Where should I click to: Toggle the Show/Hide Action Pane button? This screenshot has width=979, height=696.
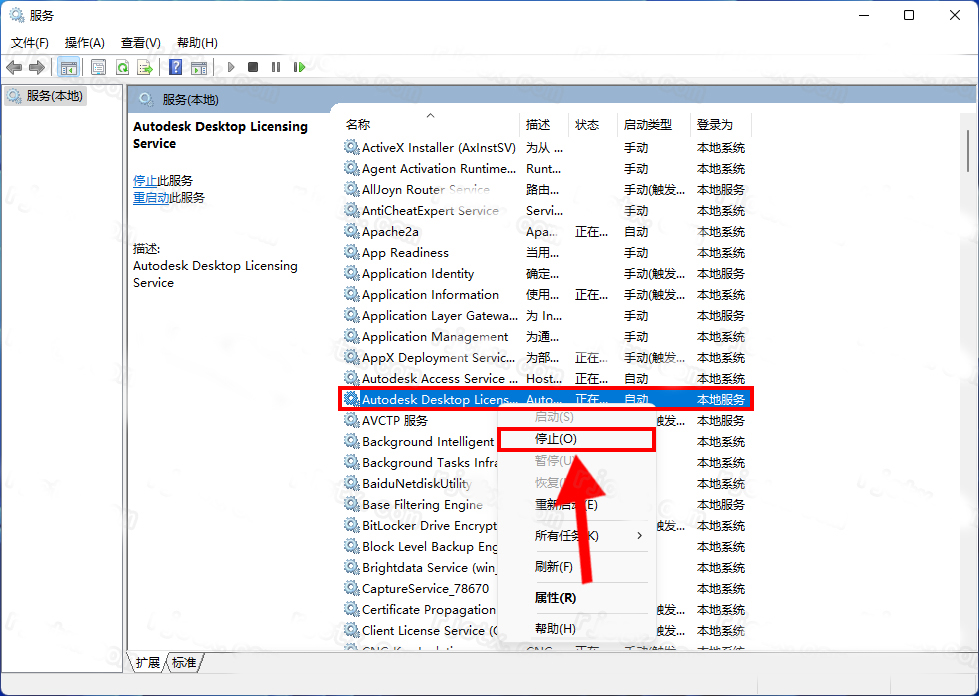tap(199, 67)
